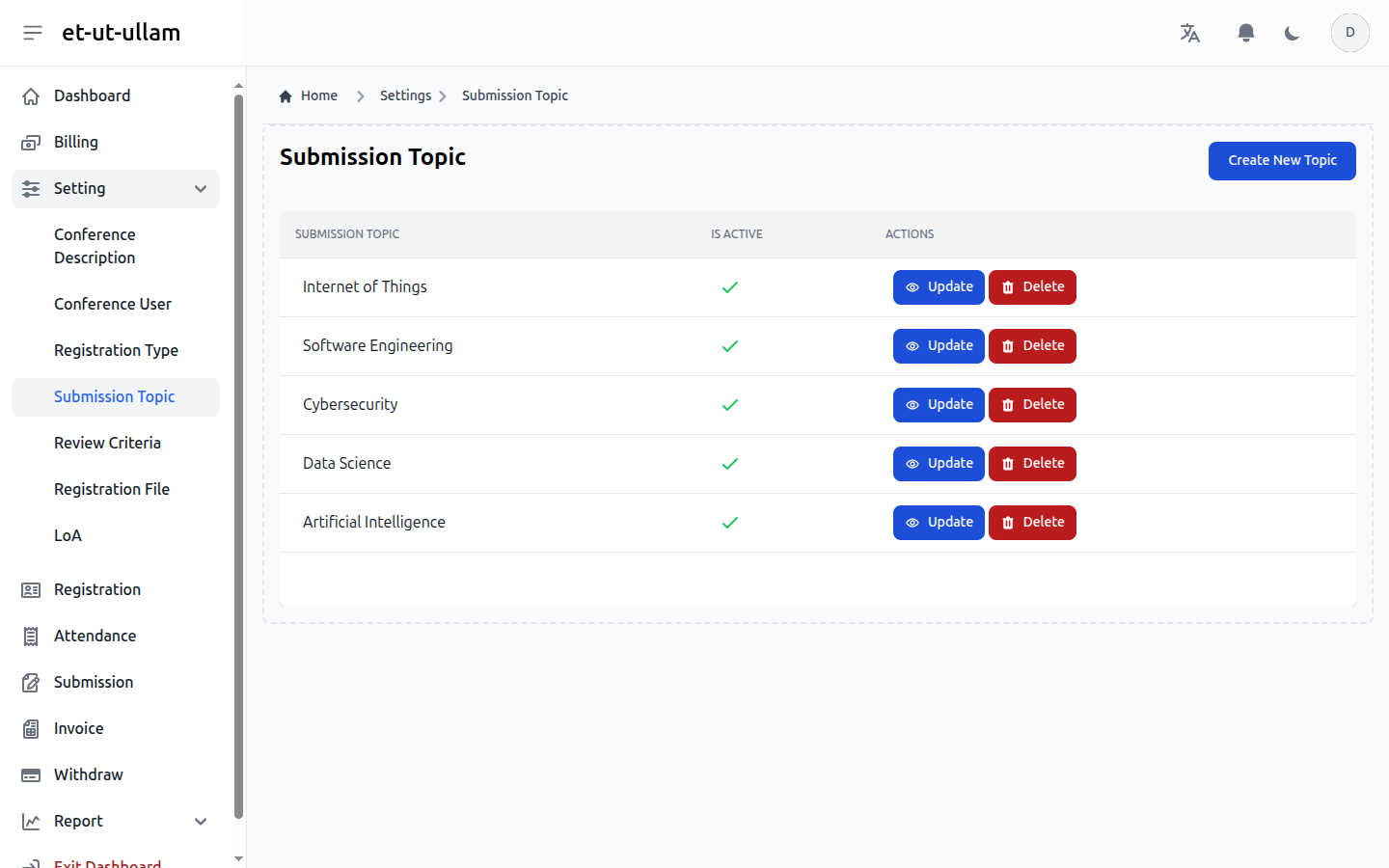Click the et-ut-ullam site title
Viewport: 1389px width, 868px height.
pos(122,33)
